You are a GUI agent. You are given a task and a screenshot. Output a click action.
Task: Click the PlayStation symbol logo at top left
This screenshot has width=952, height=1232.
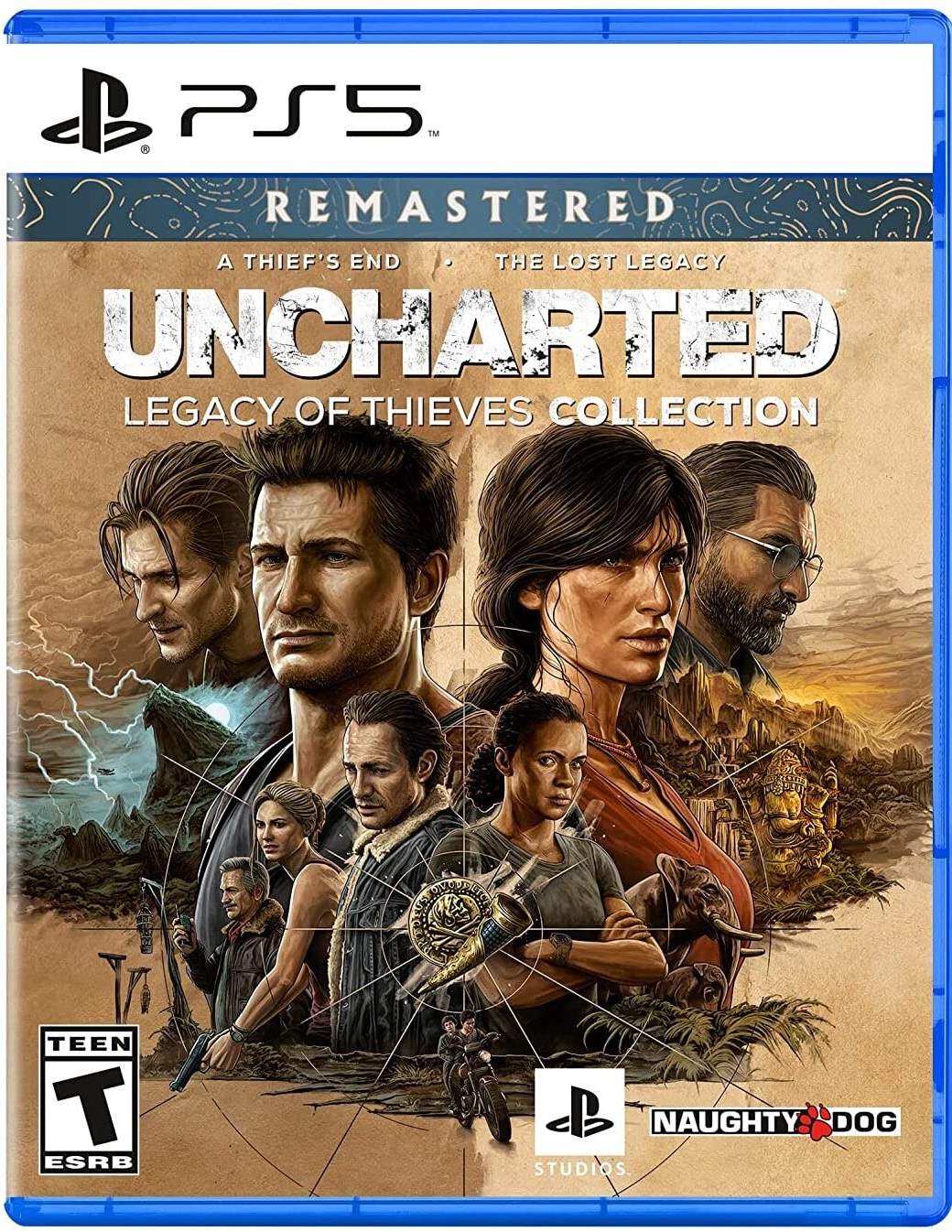point(96,110)
